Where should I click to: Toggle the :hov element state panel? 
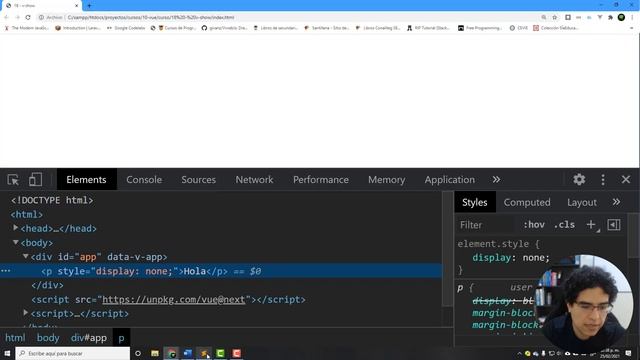coord(534,225)
